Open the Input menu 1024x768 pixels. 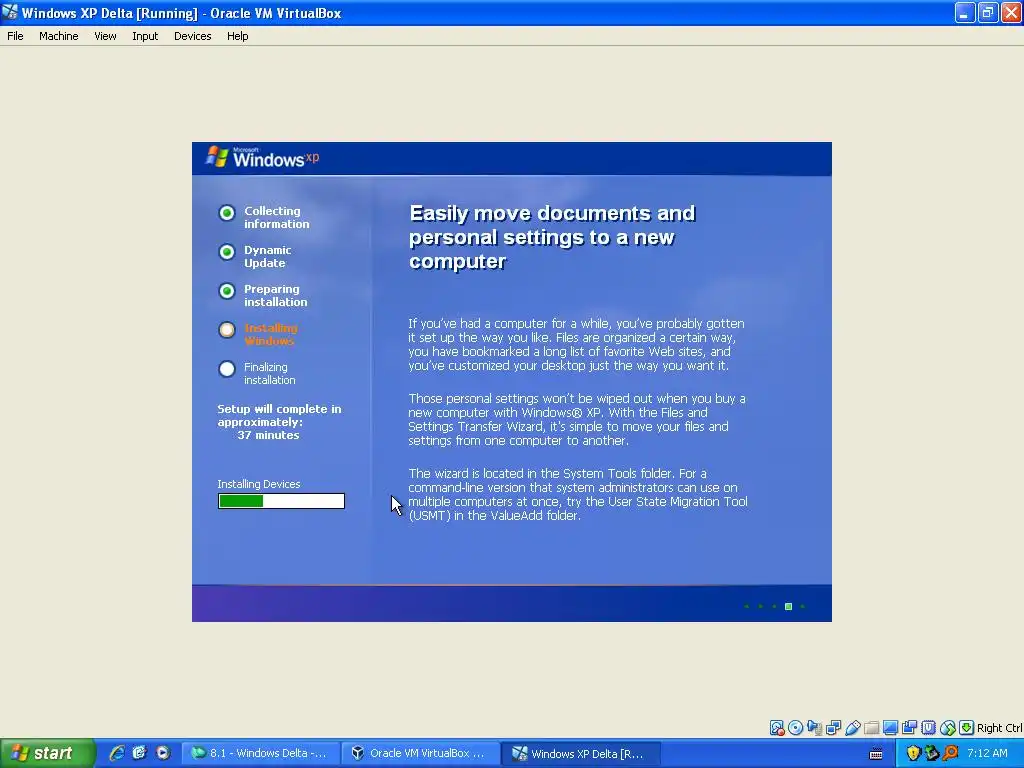coord(145,36)
